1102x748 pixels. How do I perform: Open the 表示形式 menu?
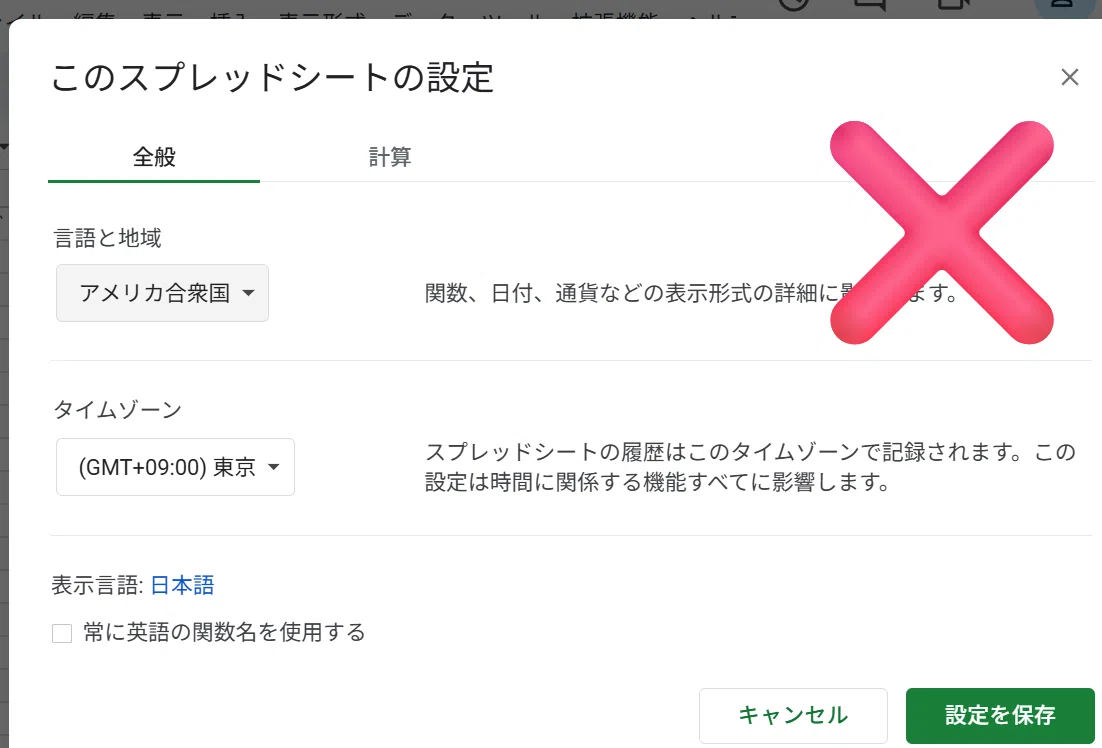point(322,15)
